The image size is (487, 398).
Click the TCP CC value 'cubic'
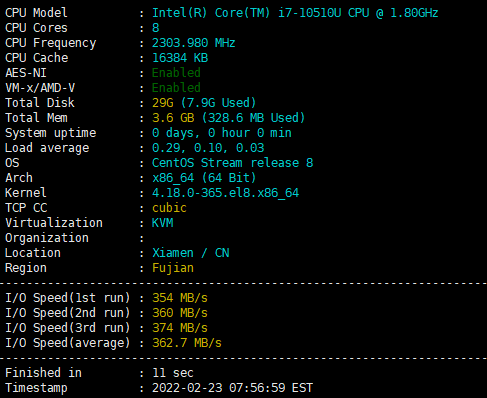pyautogui.click(x=169, y=208)
